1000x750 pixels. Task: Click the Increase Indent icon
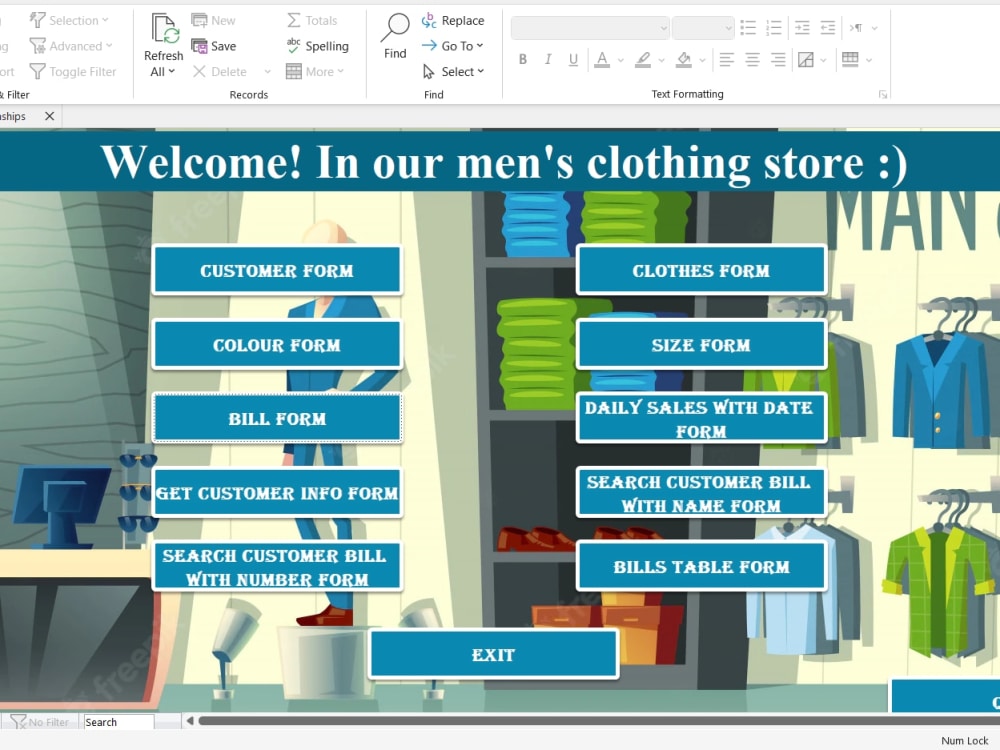pos(802,27)
